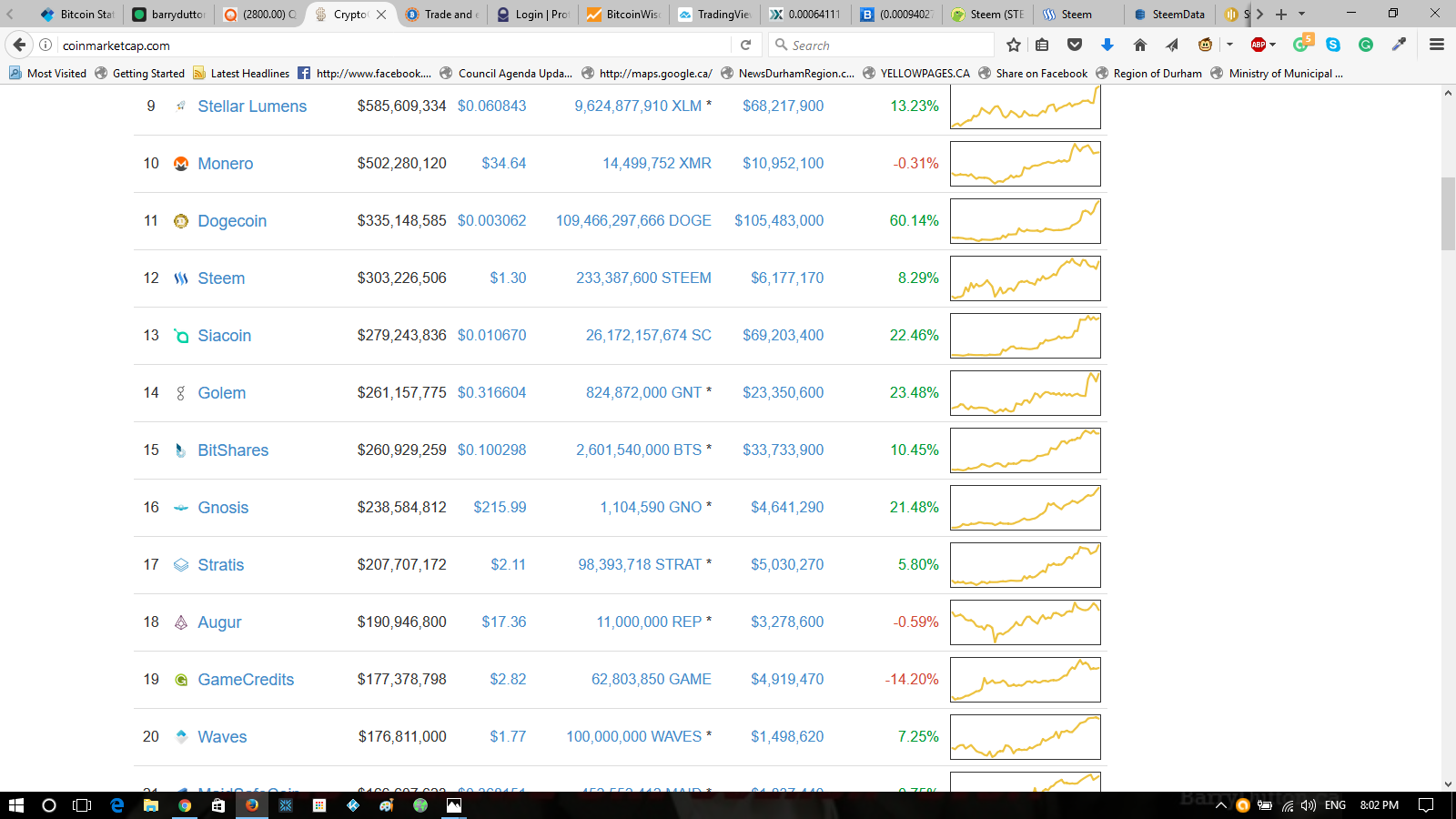Switch to the TradingView tab

pyautogui.click(x=714, y=14)
